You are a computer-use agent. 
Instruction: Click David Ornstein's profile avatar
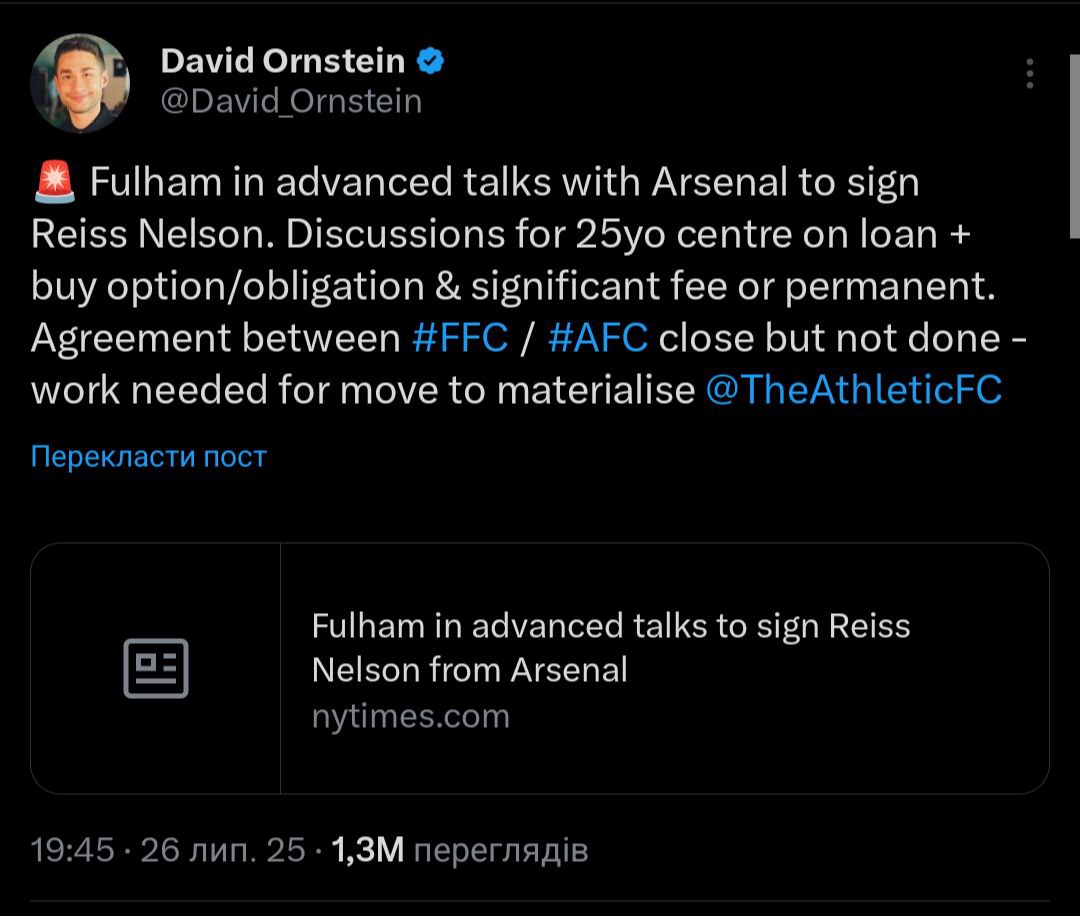click(80, 83)
